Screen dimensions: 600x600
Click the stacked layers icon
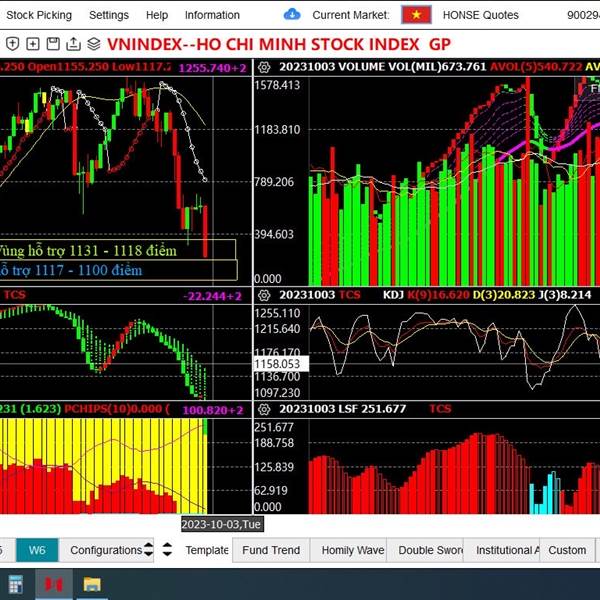[x=94, y=44]
